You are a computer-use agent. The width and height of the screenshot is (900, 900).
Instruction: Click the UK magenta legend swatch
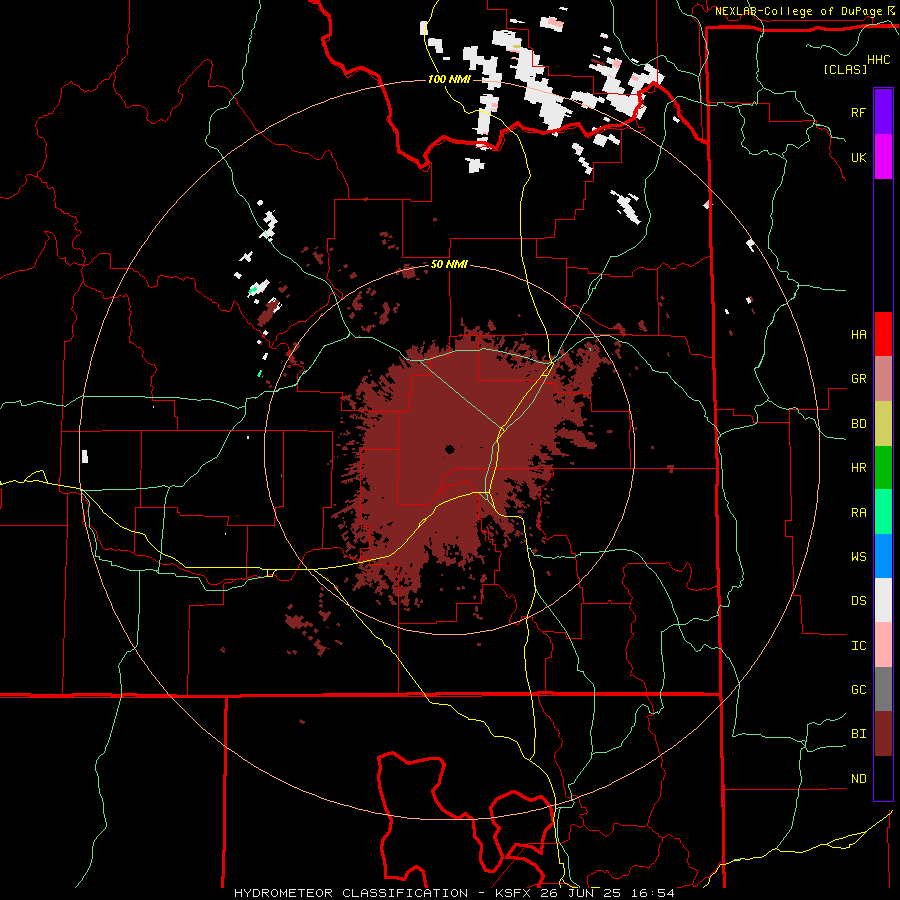(883, 157)
